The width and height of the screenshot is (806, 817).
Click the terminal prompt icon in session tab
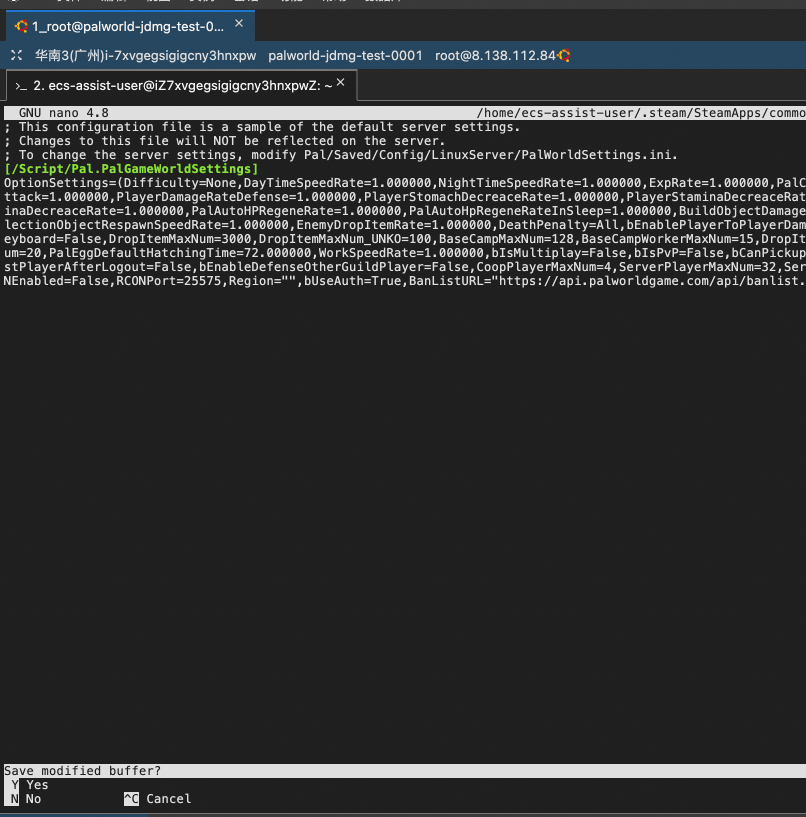tap(21, 86)
